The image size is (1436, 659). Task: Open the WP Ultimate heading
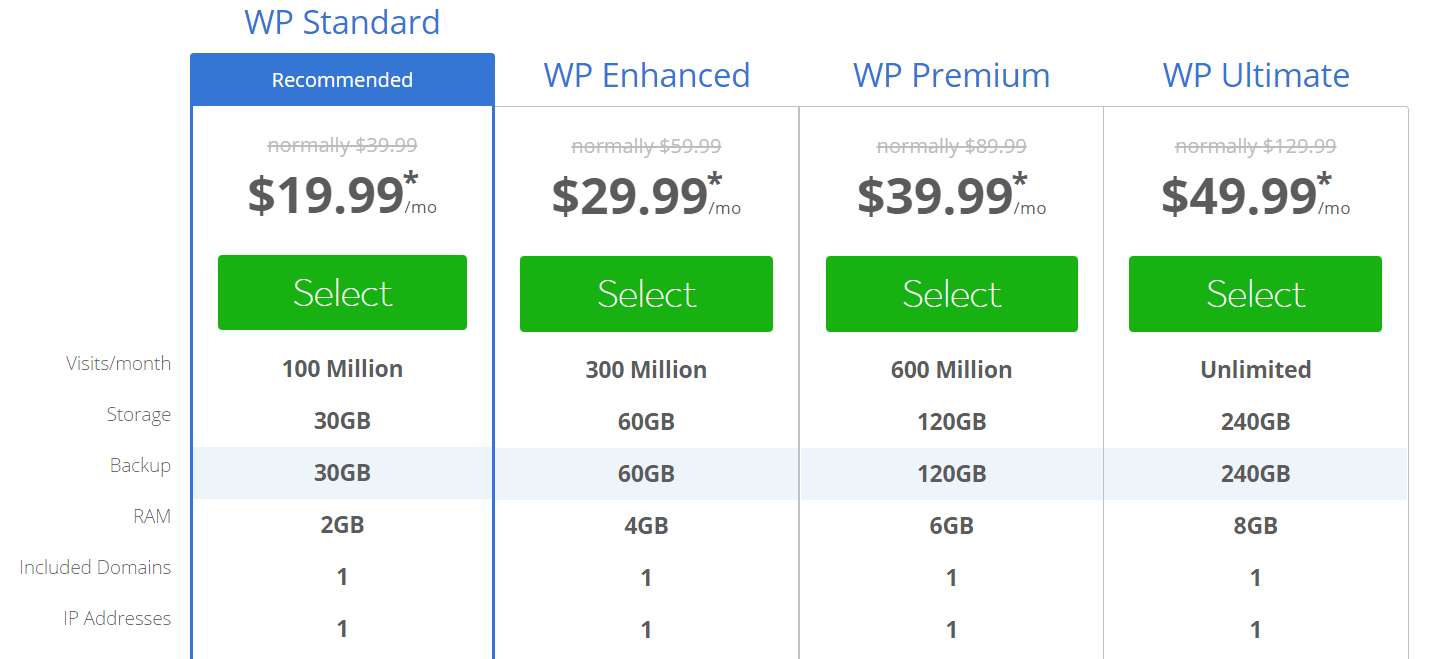(1256, 76)
